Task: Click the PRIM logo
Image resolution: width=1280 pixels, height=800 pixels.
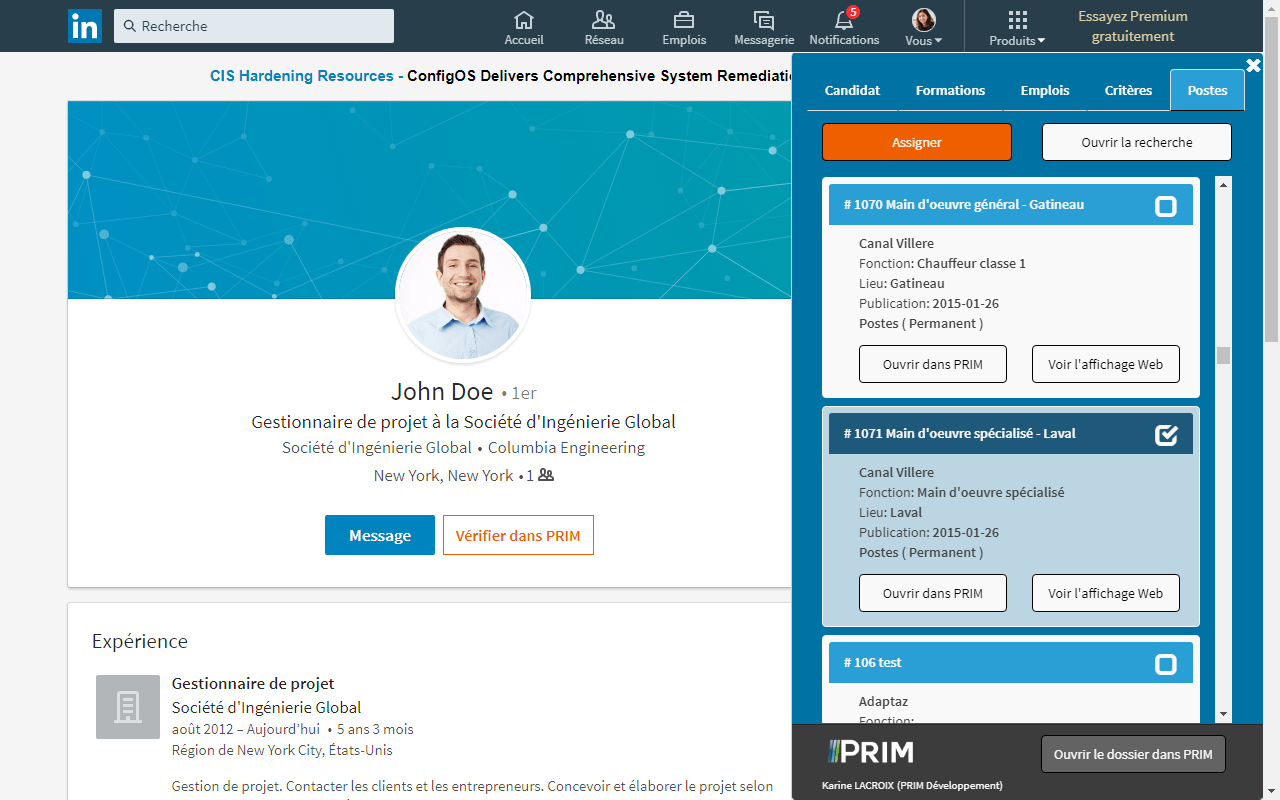Action: (x=870, y=752)
